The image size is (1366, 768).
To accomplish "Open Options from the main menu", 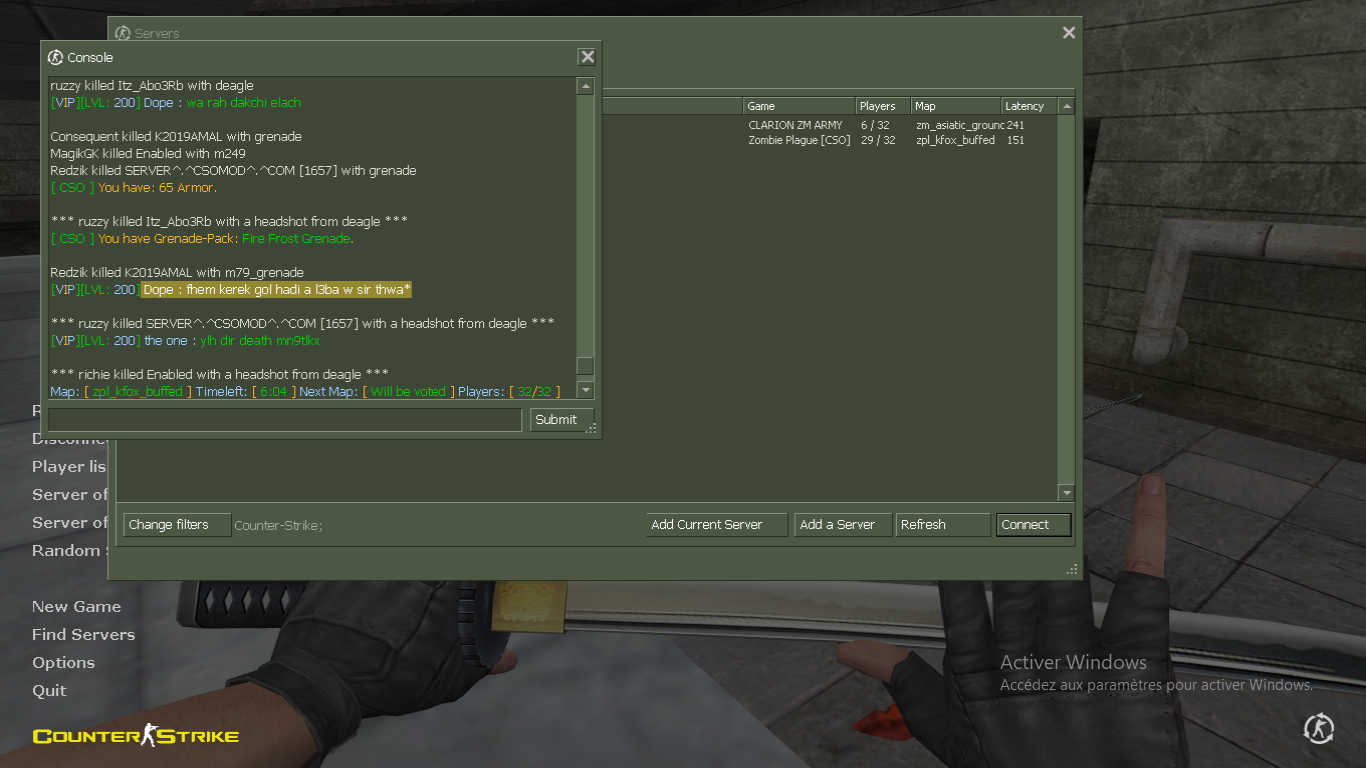I will pos(63,663).
